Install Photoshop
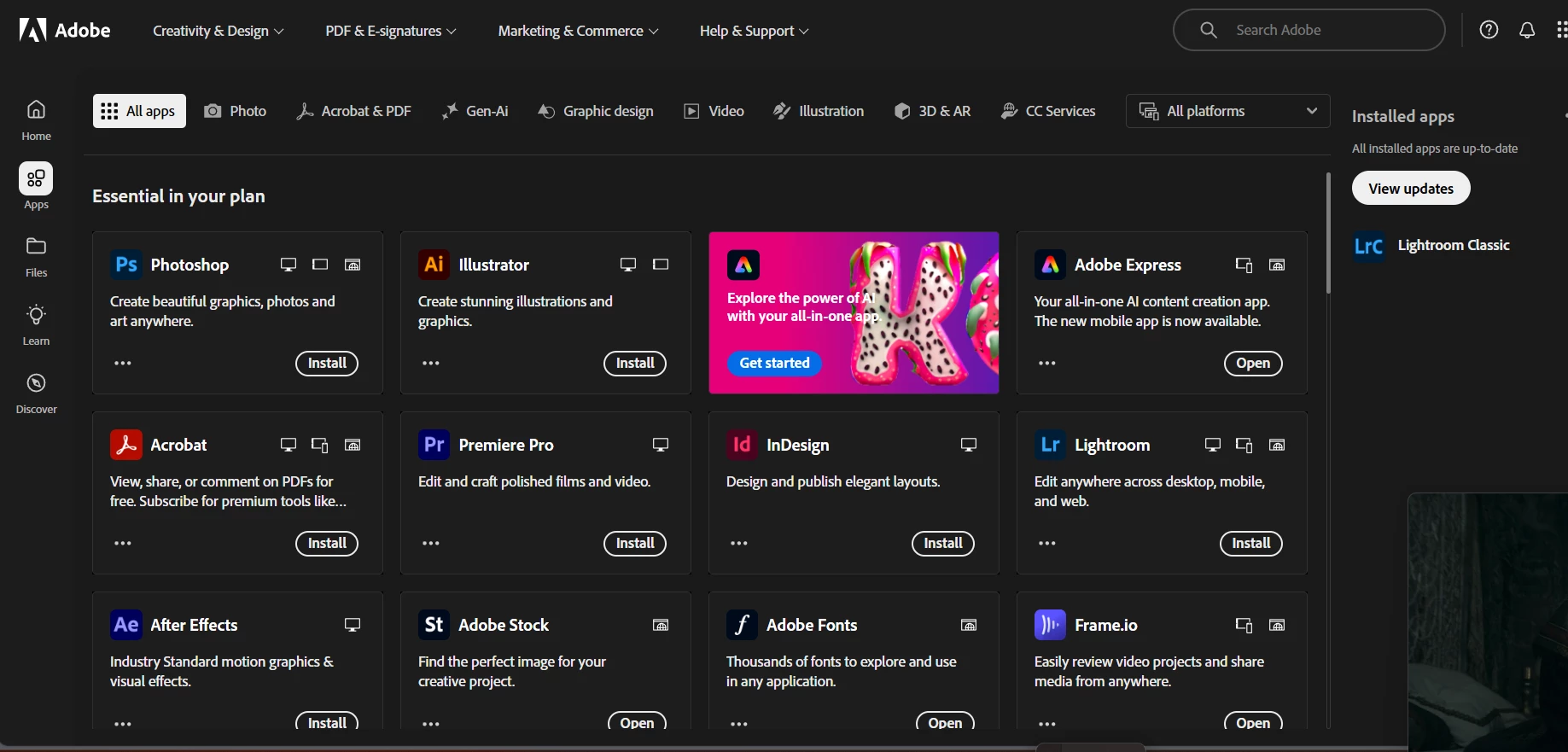The width and height of the screenshot is (1568, 752). pyautogui.click(x=327, y=364)
